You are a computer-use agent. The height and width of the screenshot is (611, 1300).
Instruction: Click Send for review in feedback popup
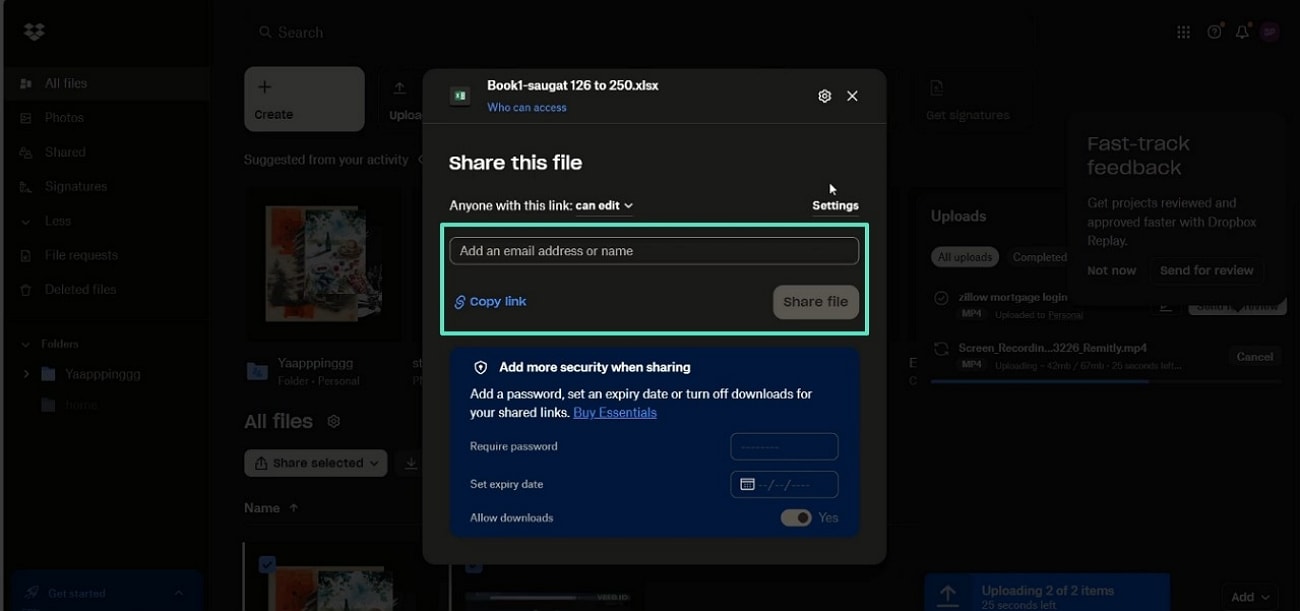[1206, 271]
